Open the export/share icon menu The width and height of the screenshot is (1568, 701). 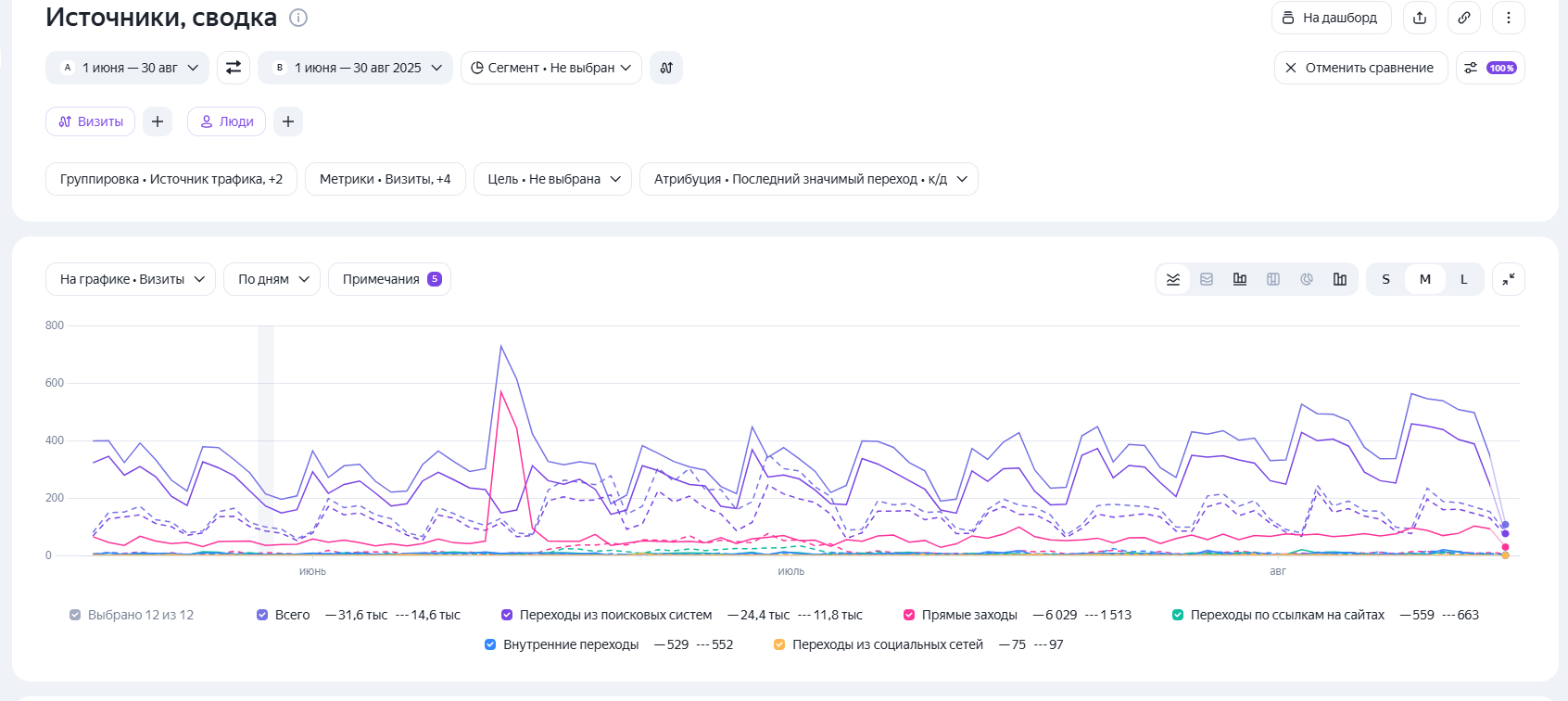1420,18
